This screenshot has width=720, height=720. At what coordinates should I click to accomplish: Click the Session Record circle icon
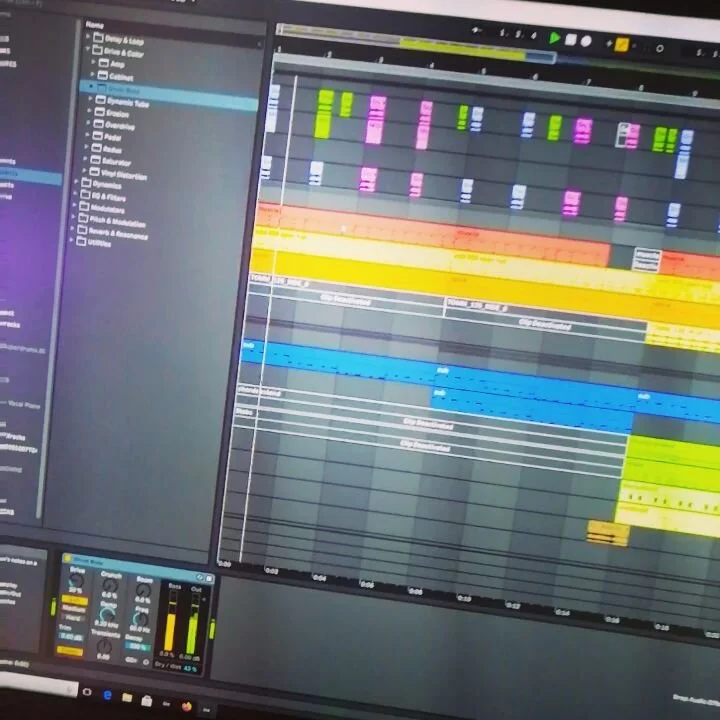point(659,48)
